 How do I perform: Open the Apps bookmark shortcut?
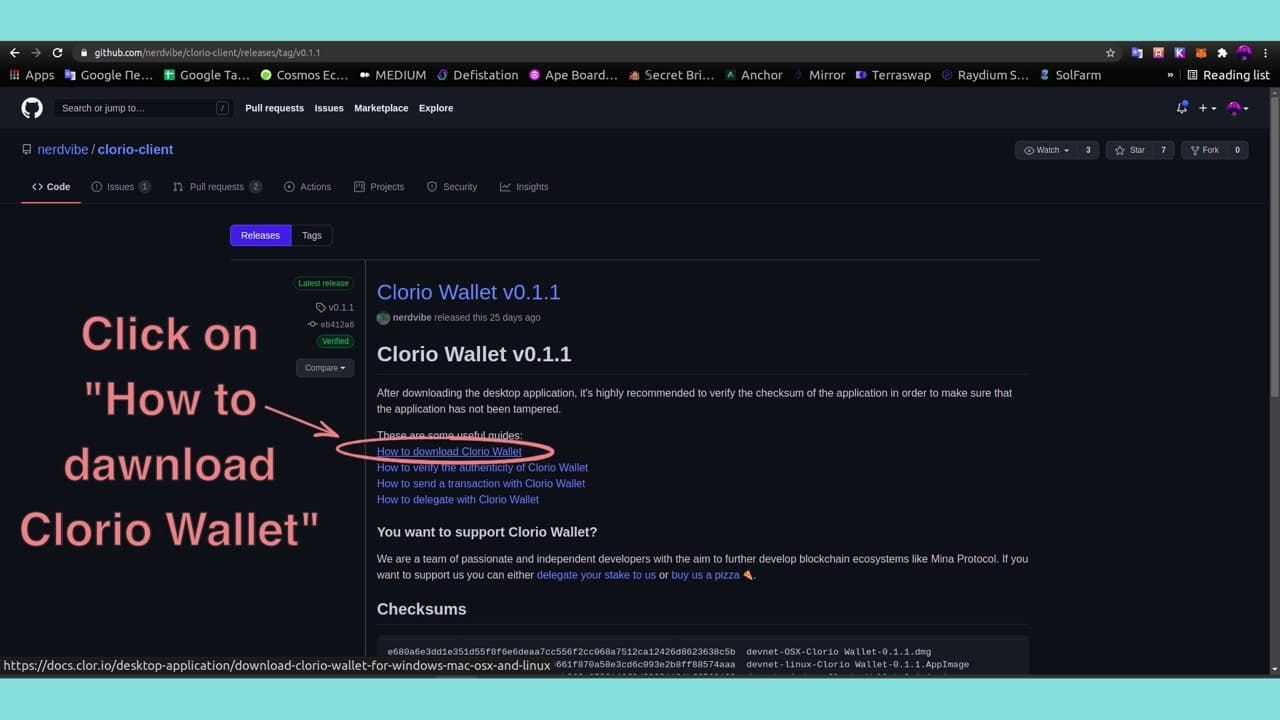click(x=32, y=75)
